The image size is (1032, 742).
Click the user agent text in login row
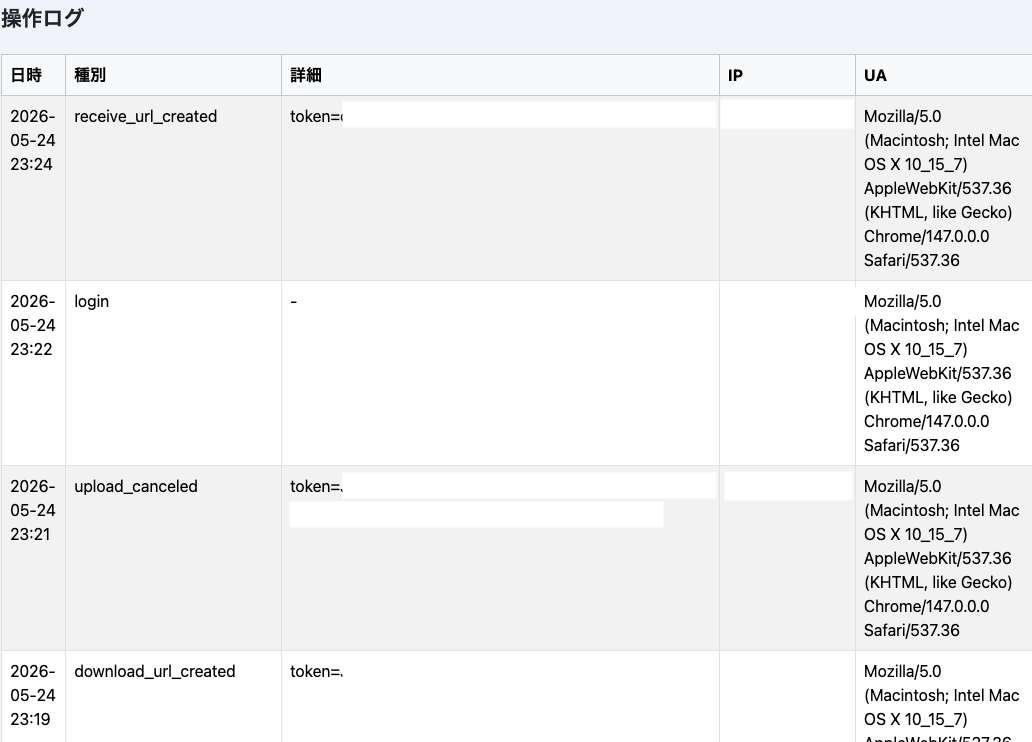(x=941, y=373)
